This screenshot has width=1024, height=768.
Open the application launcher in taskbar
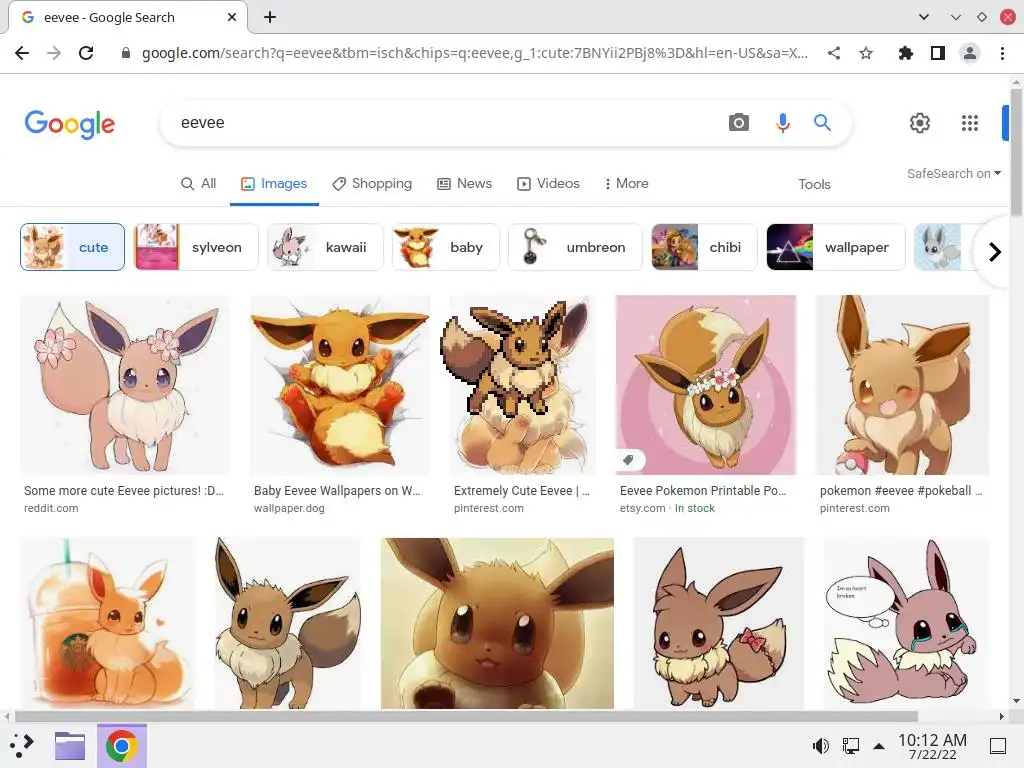[22, 745]
